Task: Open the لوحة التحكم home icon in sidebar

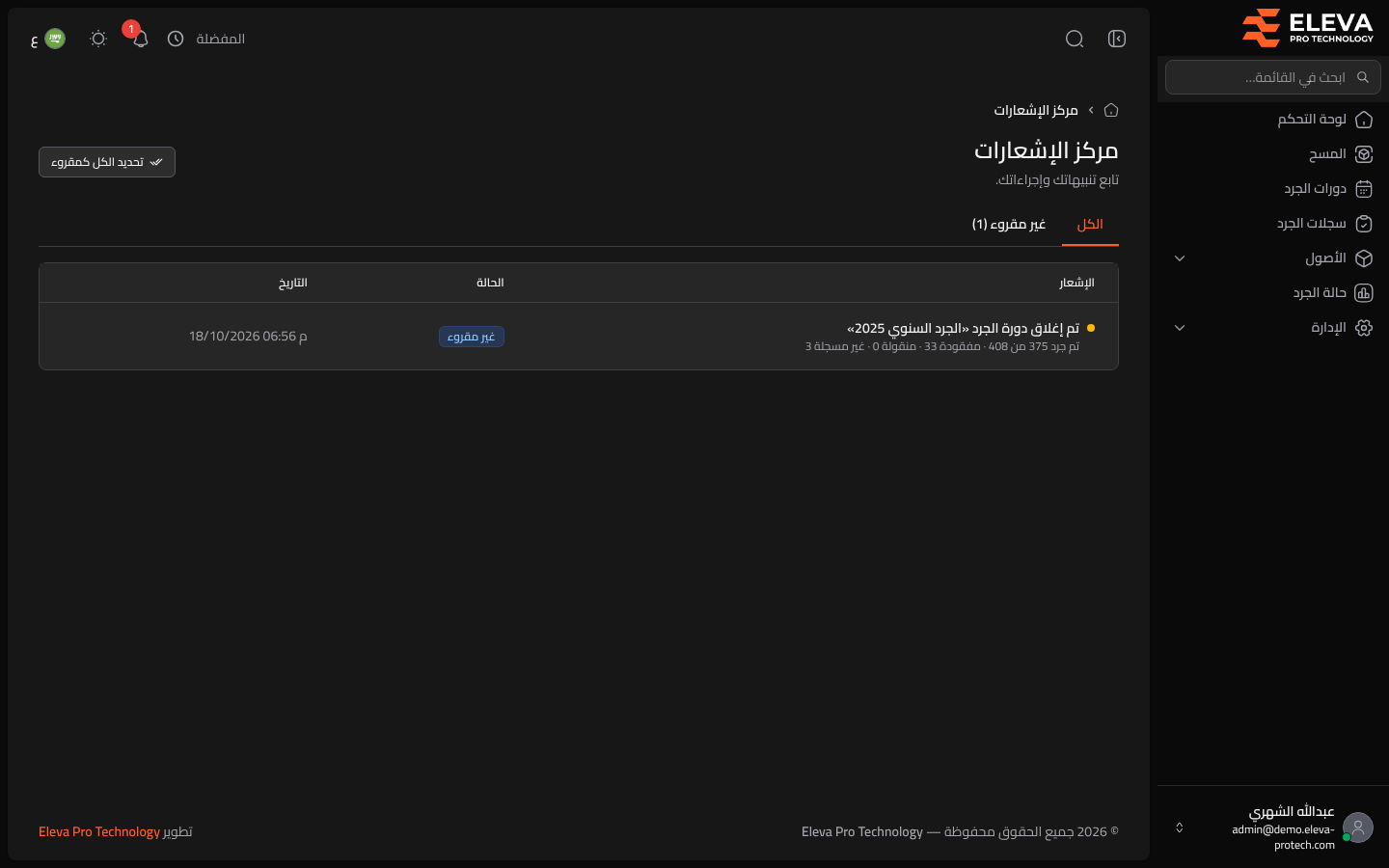Action: pyautogui.click(x=1364, y=120)
